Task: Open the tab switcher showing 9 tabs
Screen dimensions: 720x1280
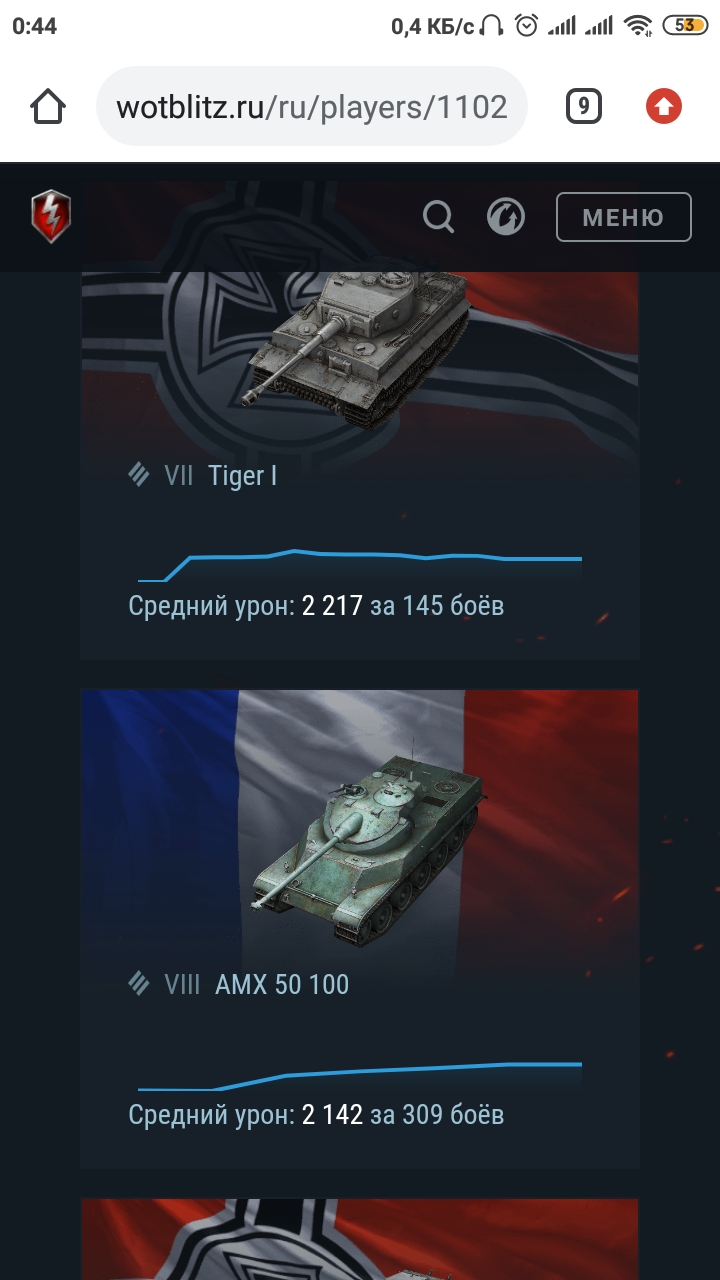Action: tap(584, 106)
